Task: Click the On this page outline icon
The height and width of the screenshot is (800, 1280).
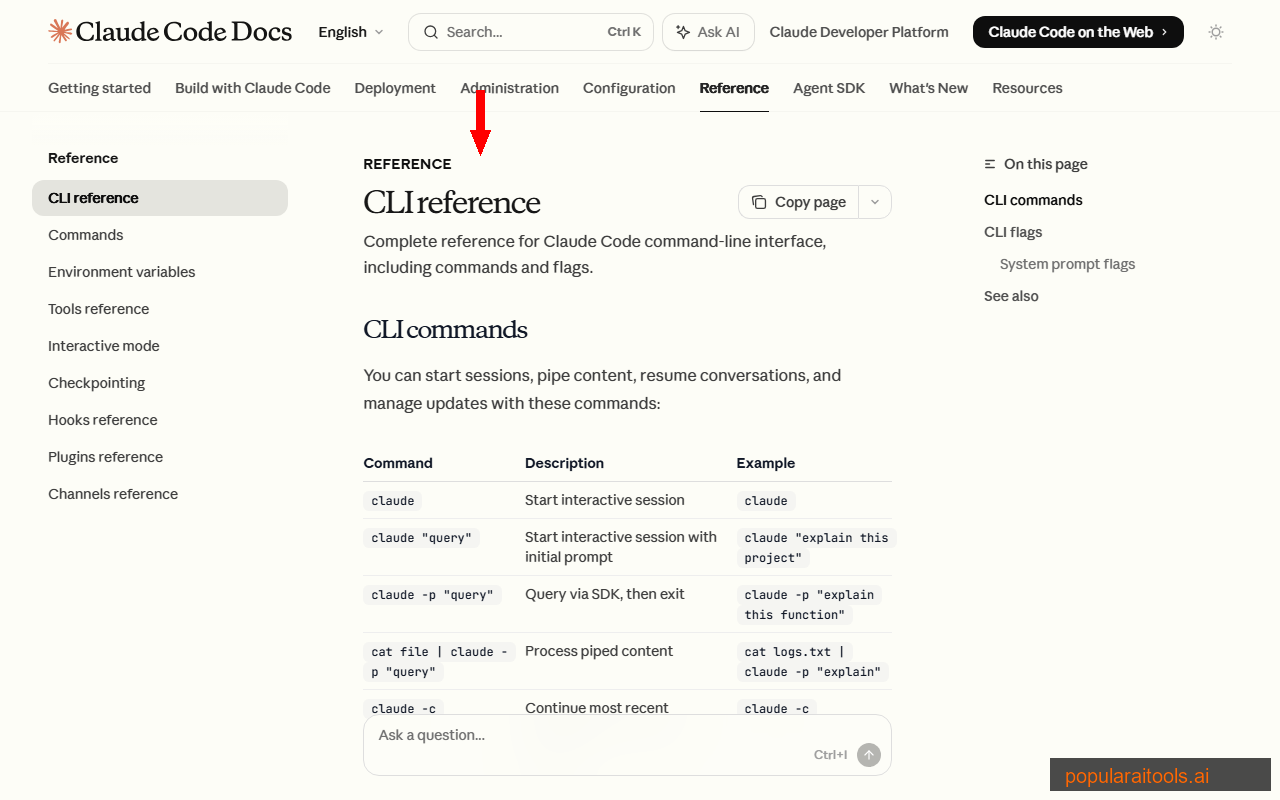Action: click(x=989, y=163)
